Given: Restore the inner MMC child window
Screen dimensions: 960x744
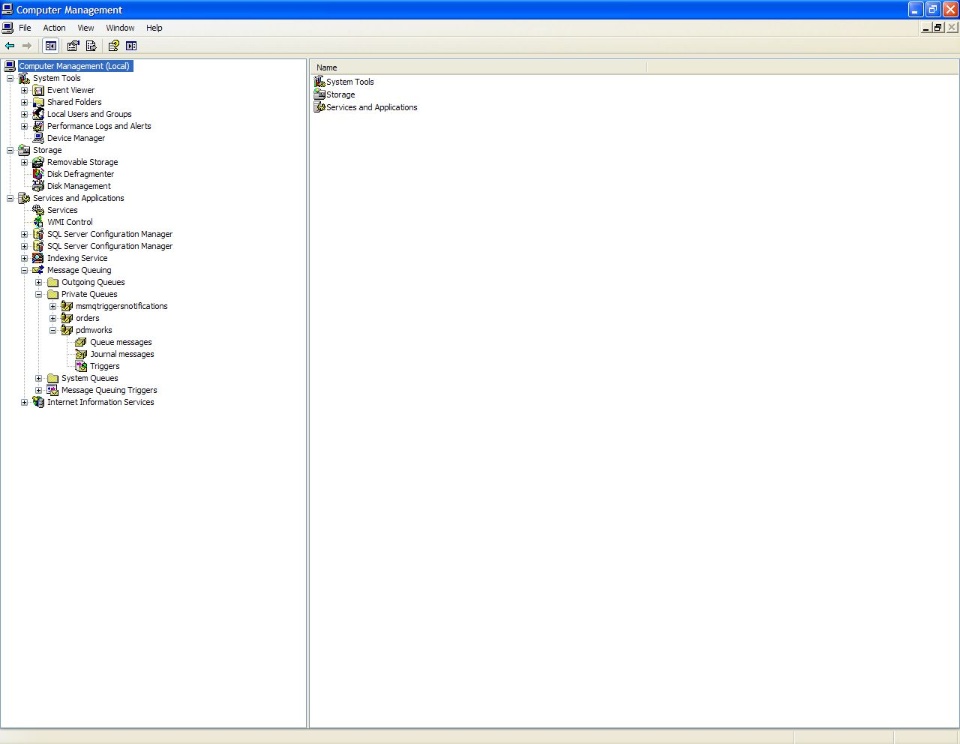Looking at the screenshot, I should point(938,28).
